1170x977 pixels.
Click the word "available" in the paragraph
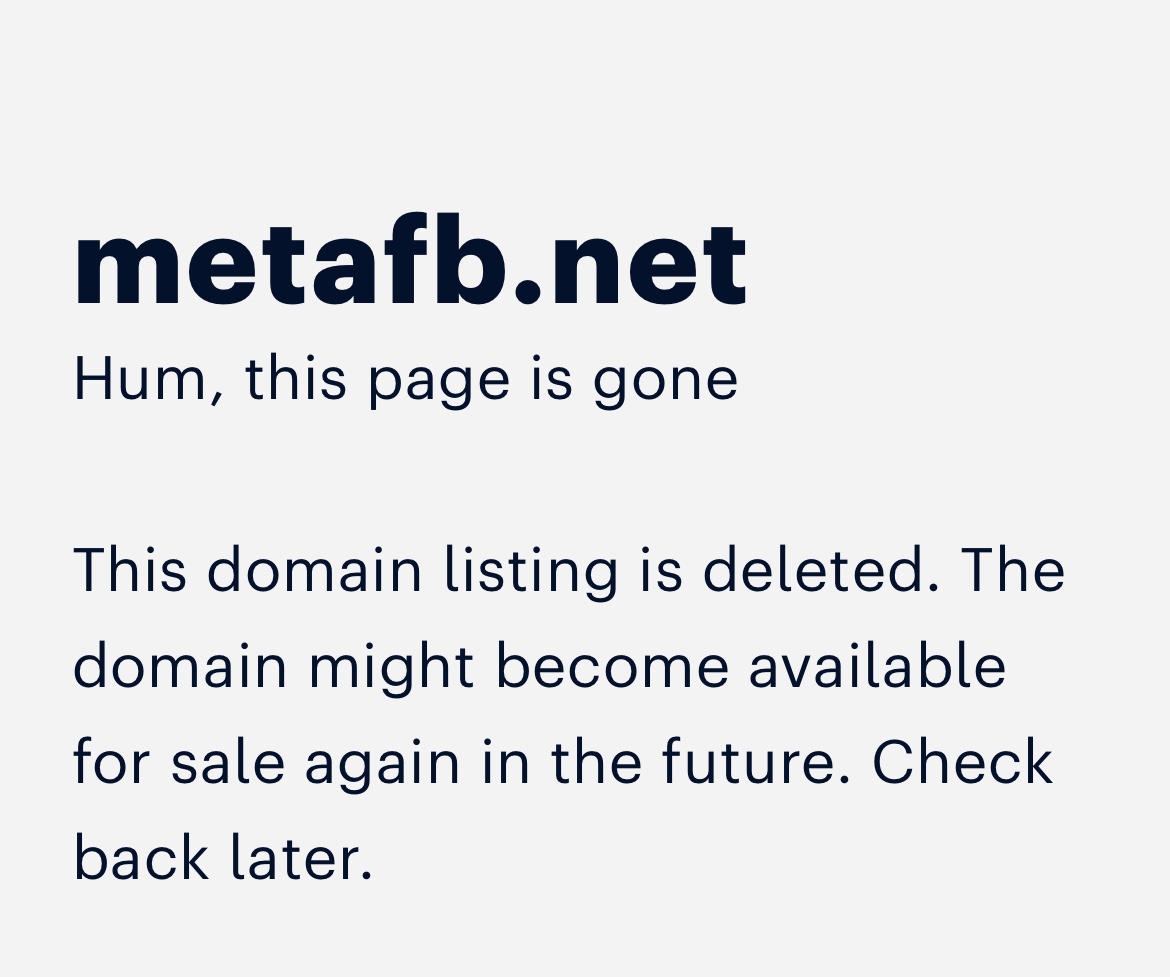(x=877, y=666)
